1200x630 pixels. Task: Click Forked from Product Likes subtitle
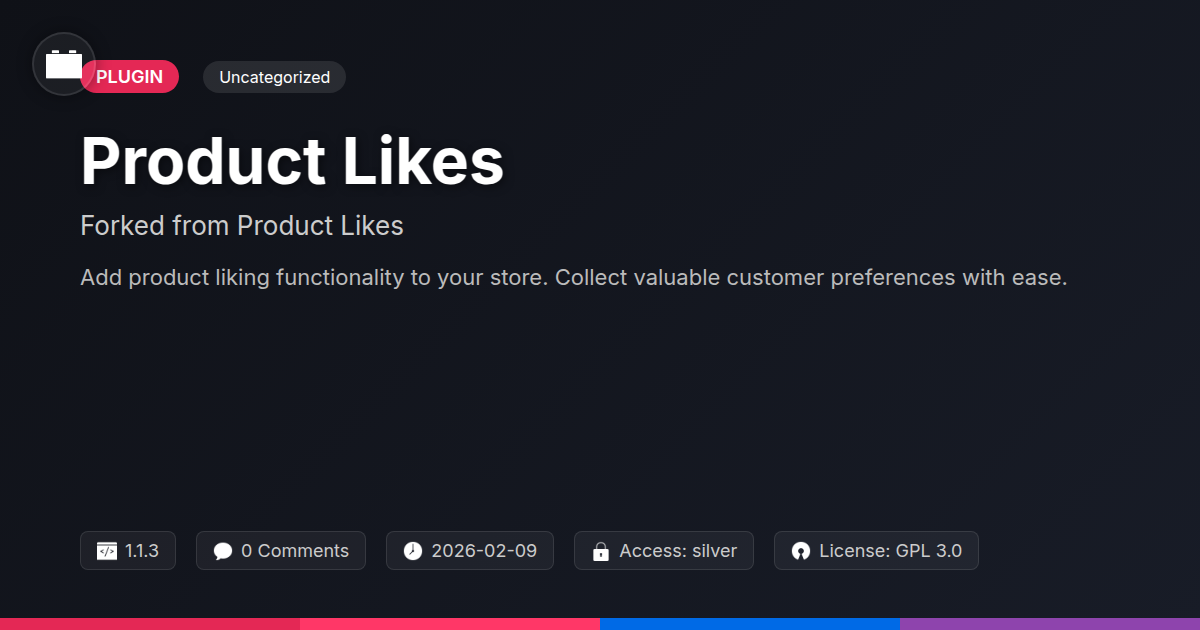click(x=242, y=226)
